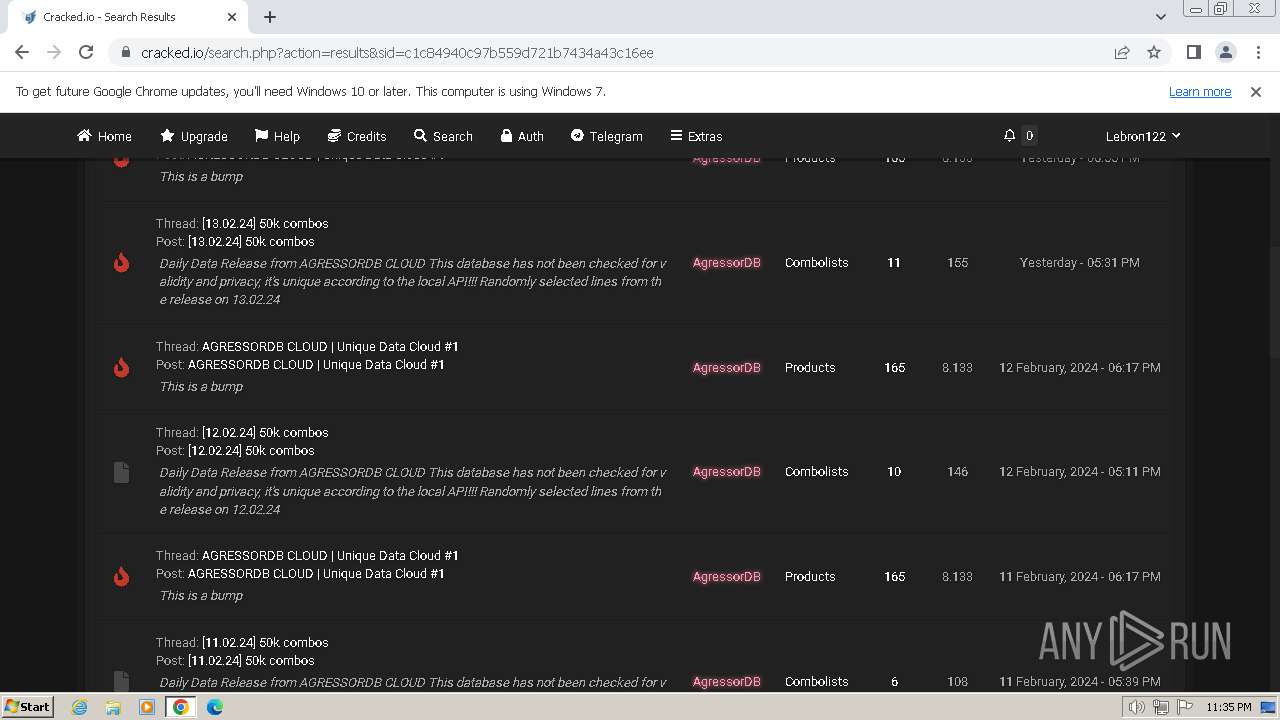This screenshot has width=1280, height=720.
Task: Open the volume speaker tray icon
Action: pyautogui.click(x=1137, y=707)
